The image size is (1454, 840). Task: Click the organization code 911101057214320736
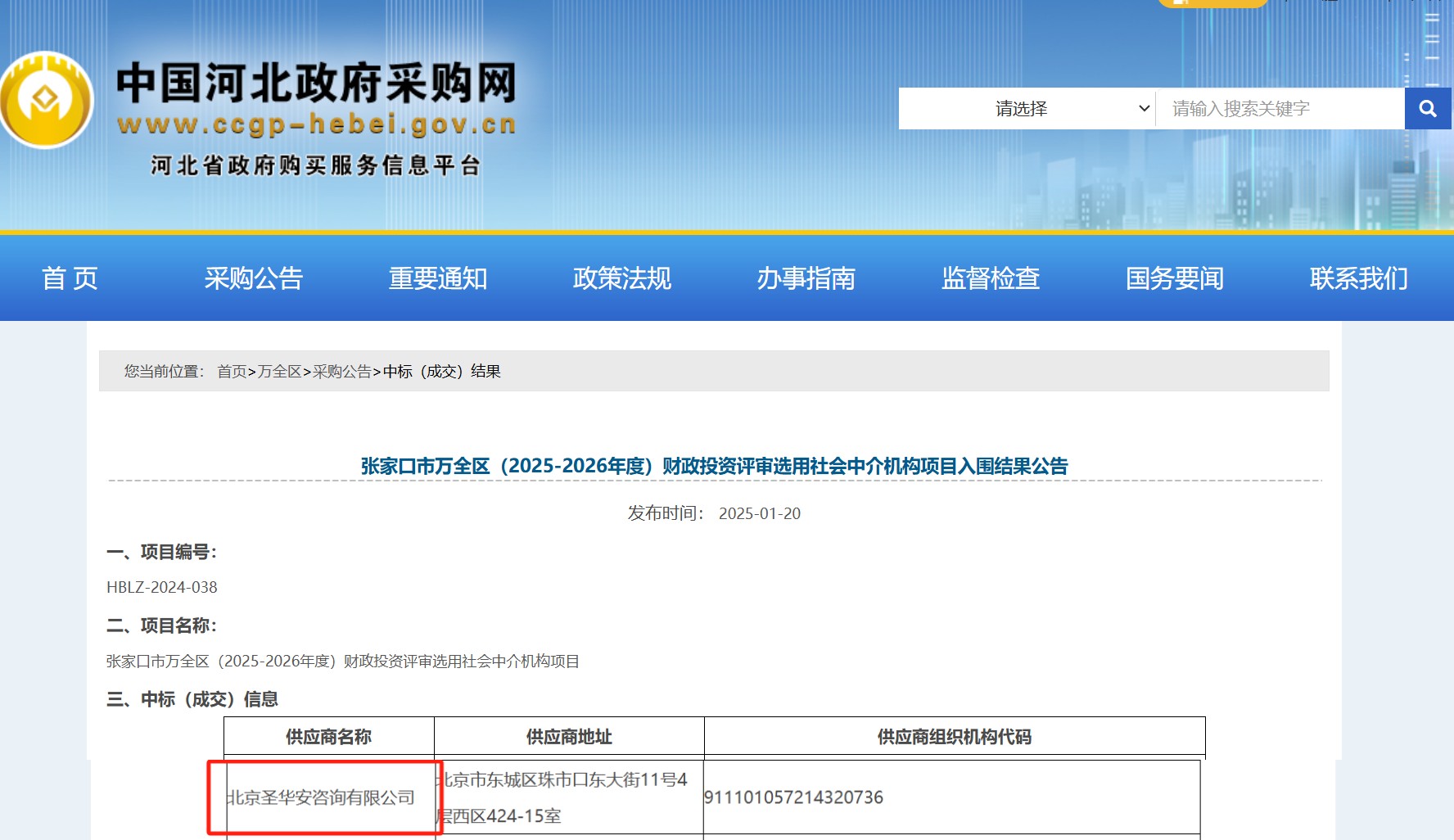793,797
